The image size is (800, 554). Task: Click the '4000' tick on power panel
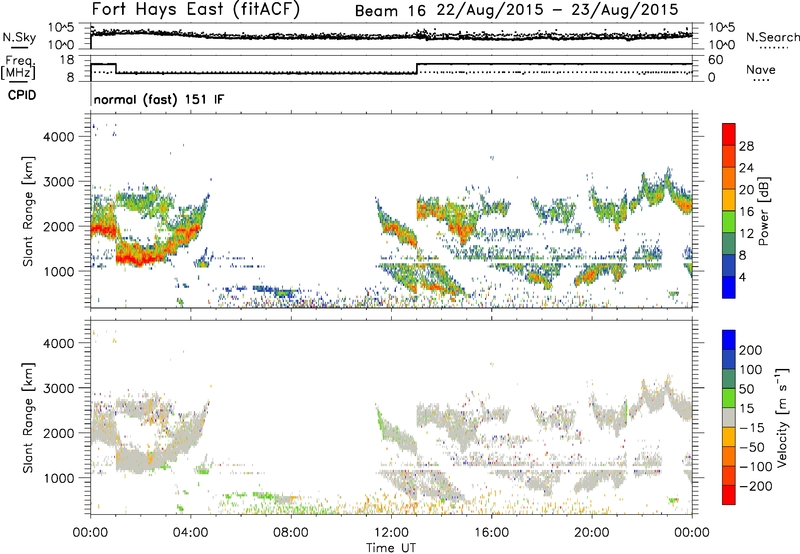(x=59, y=137)
